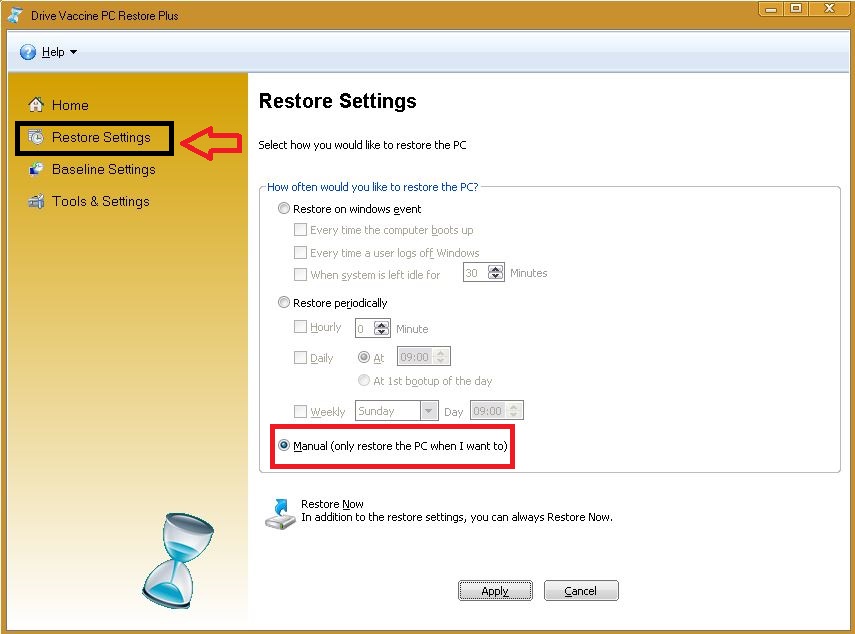Close the Drive Vaccine window
Screen dimensions: 855x634
[x=829, y=9]
